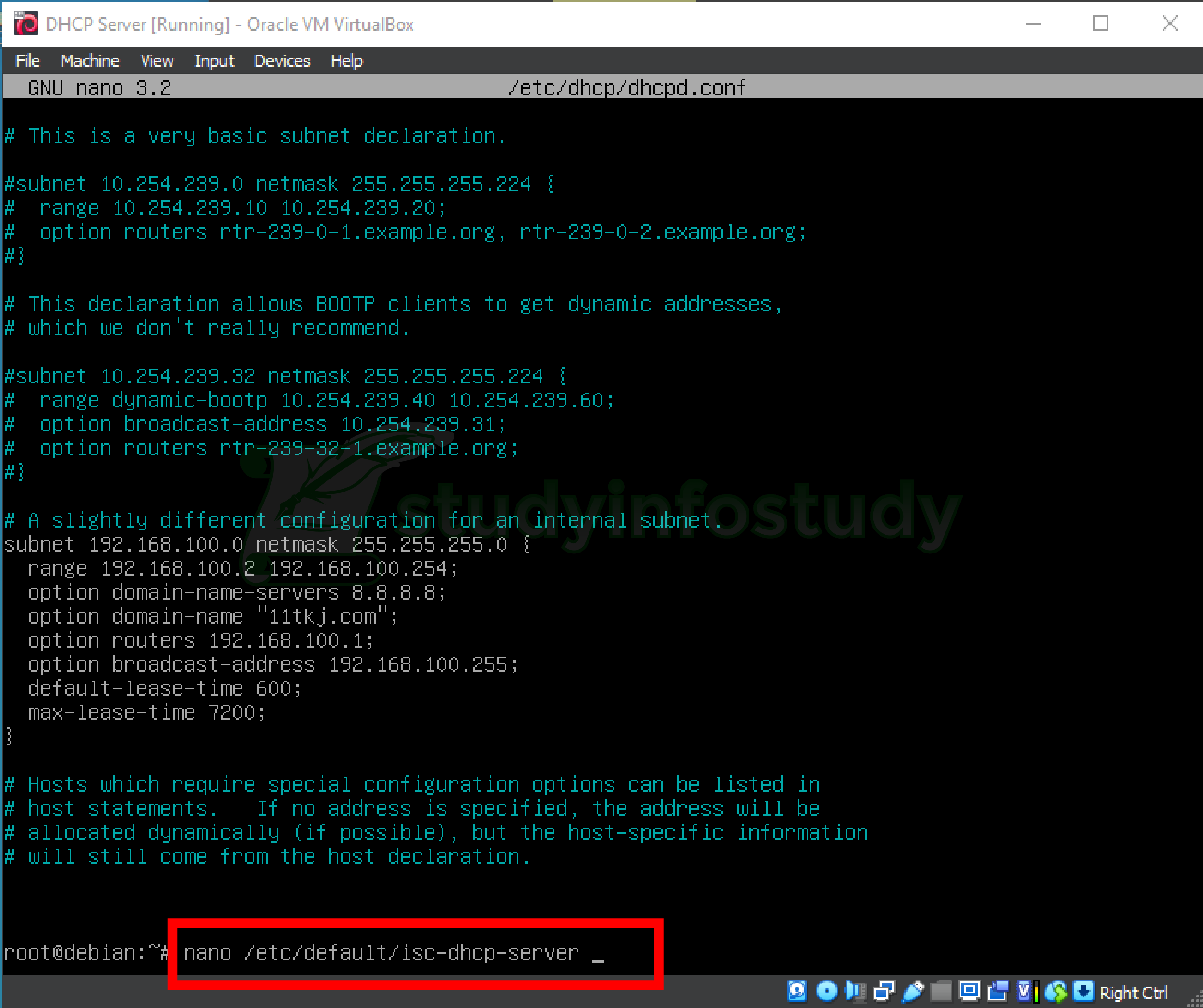Click the shared folders status icon
1203x1008 pixels.
click(941, 991)
